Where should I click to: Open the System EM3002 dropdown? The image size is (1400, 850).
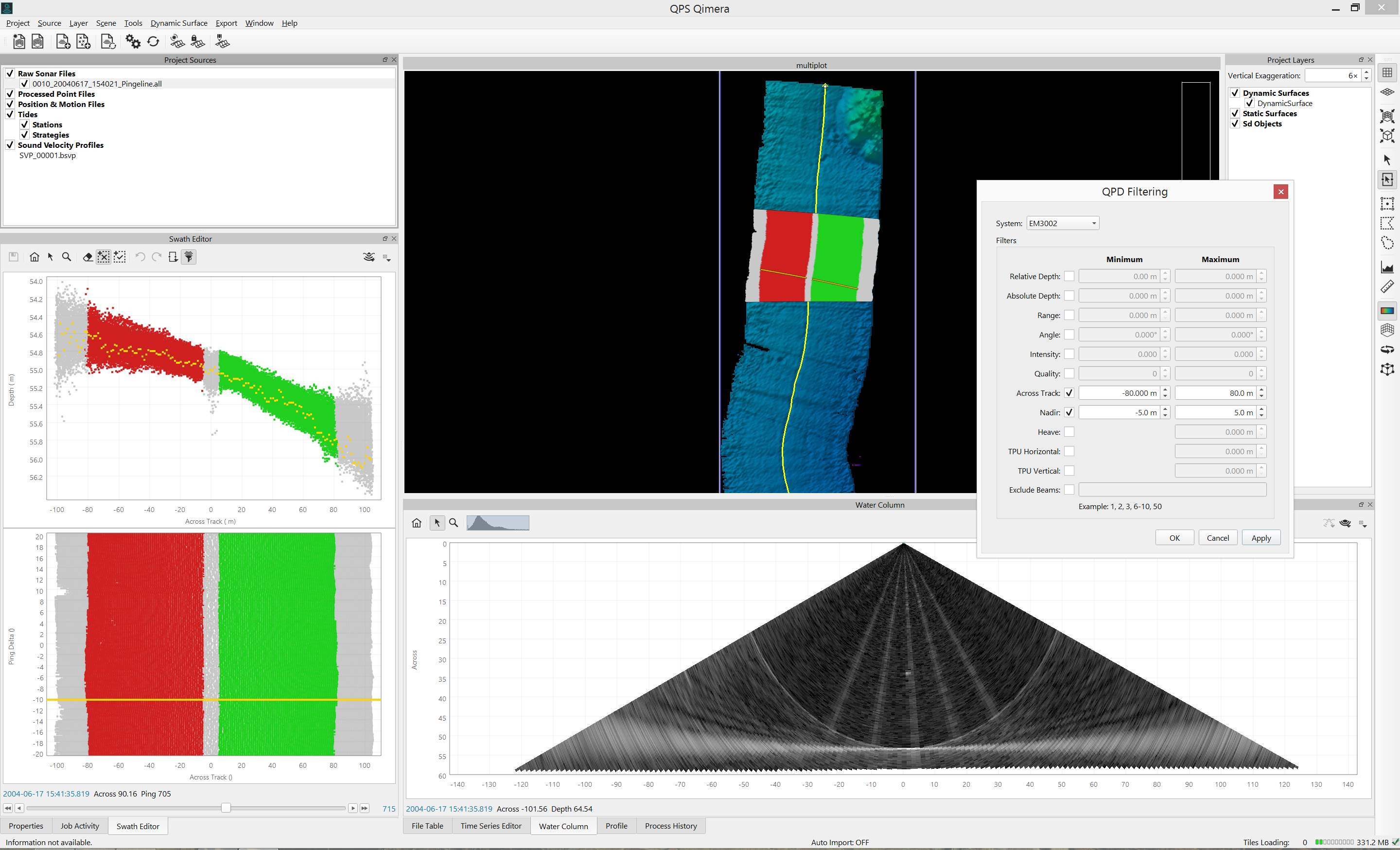(1062, 223)
